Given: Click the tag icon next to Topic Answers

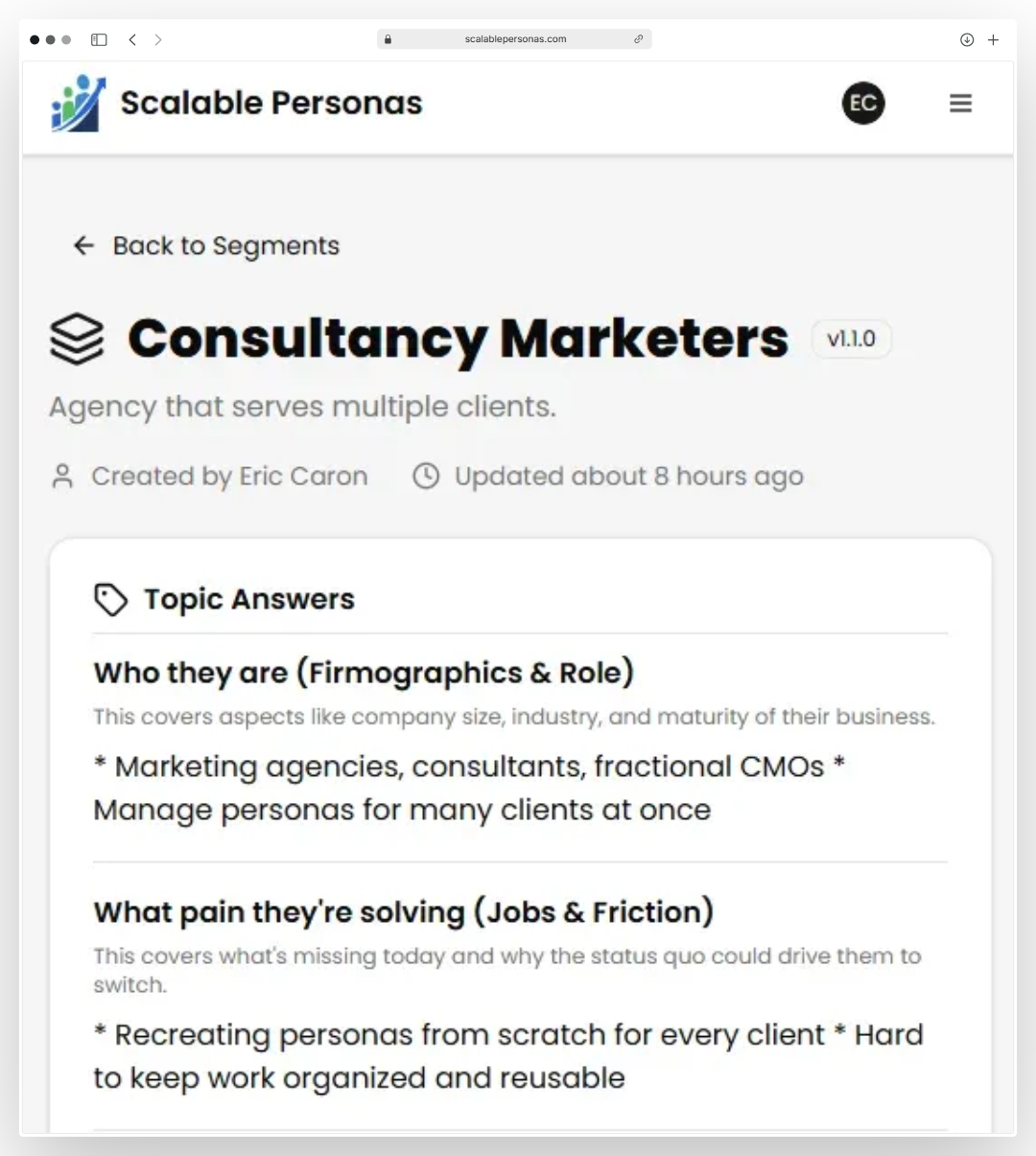Looking at the screenshot, I should pyautogui.click(x=110, y=599).
